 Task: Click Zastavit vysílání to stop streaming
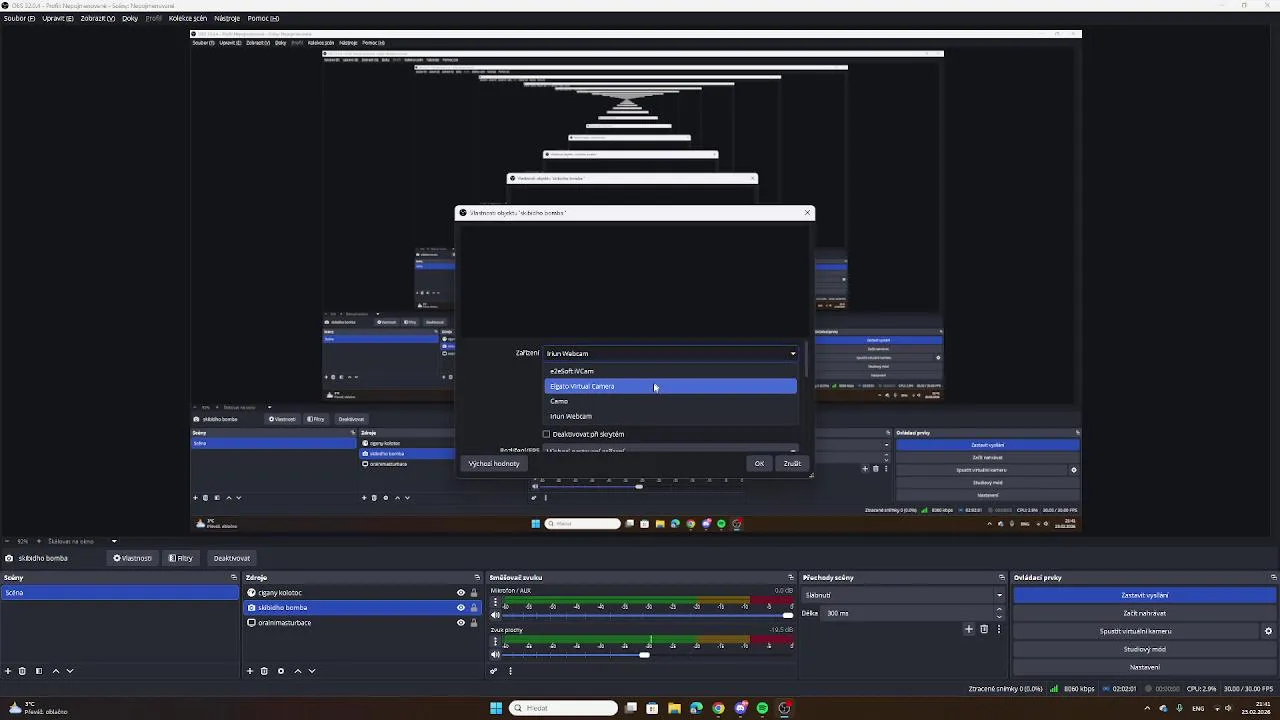[x=1145, y=595]
